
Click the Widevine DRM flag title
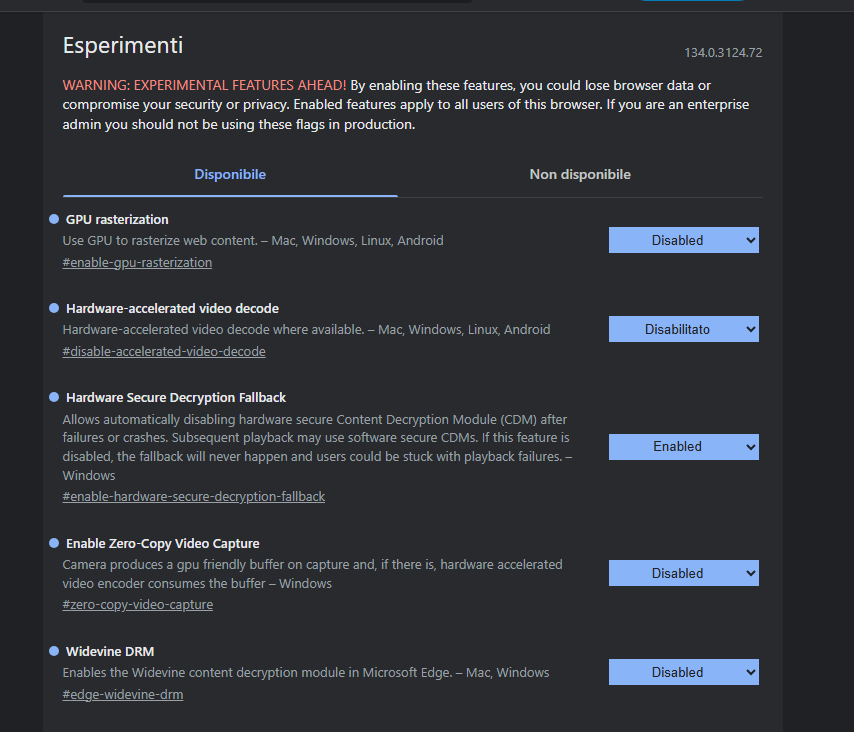click(x=110, y=651)
